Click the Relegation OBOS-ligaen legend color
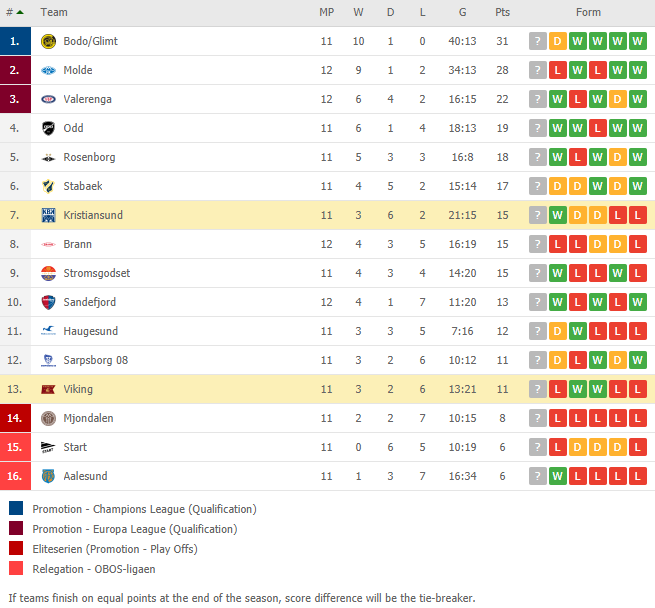 16,568
